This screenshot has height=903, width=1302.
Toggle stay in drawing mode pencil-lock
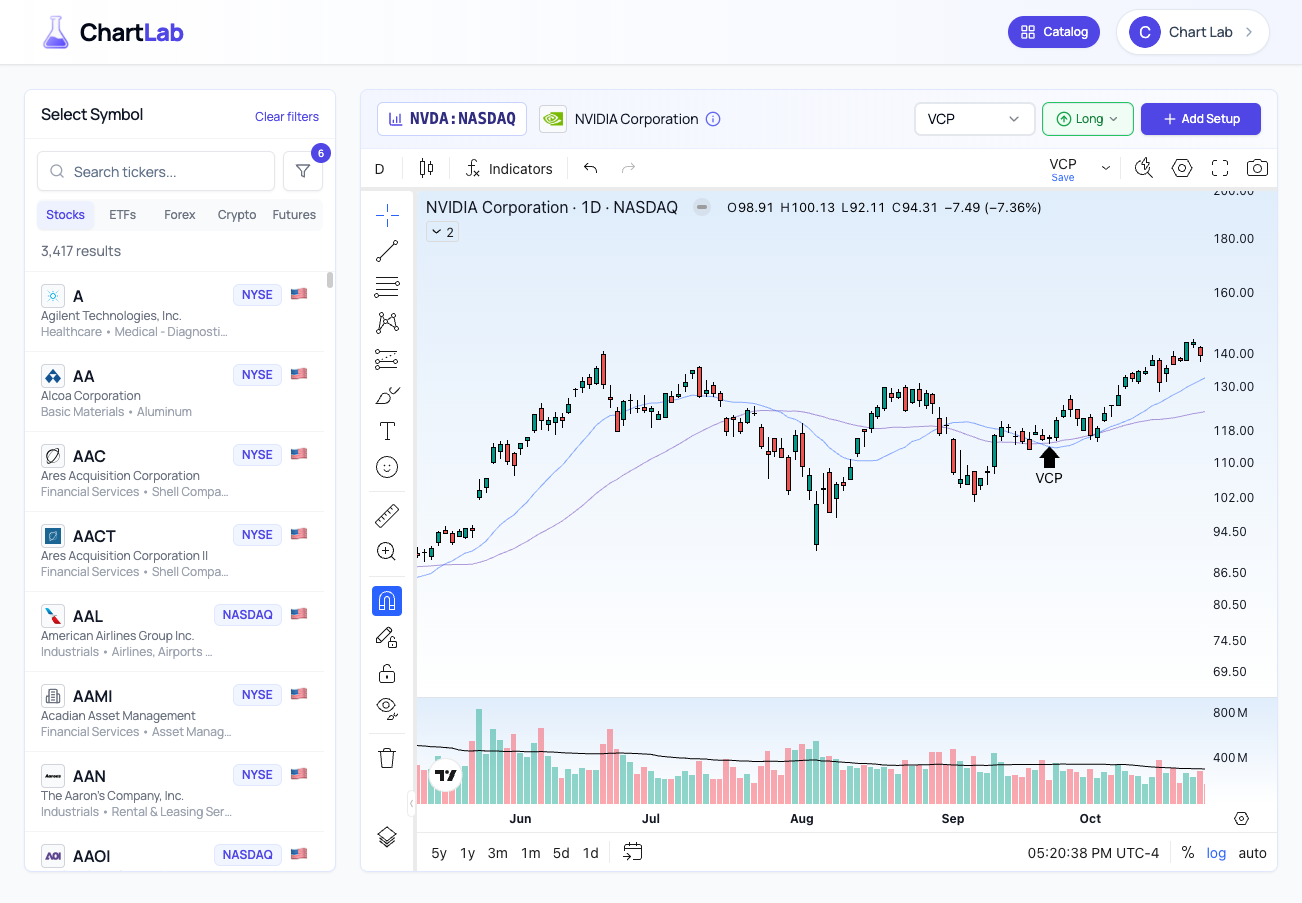pos(387,637)
